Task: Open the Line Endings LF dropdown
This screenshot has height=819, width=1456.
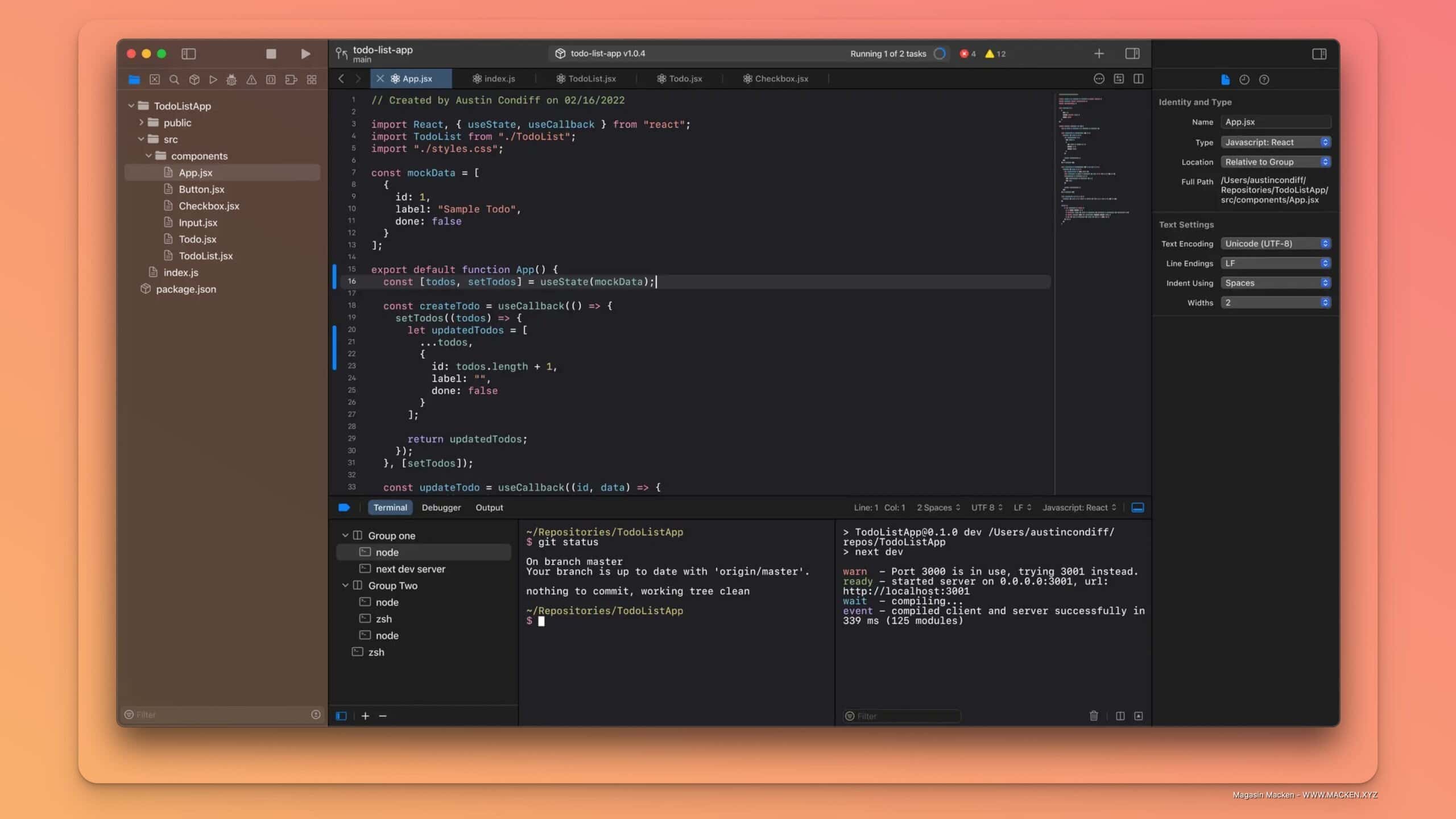Action: point(1276,263)
